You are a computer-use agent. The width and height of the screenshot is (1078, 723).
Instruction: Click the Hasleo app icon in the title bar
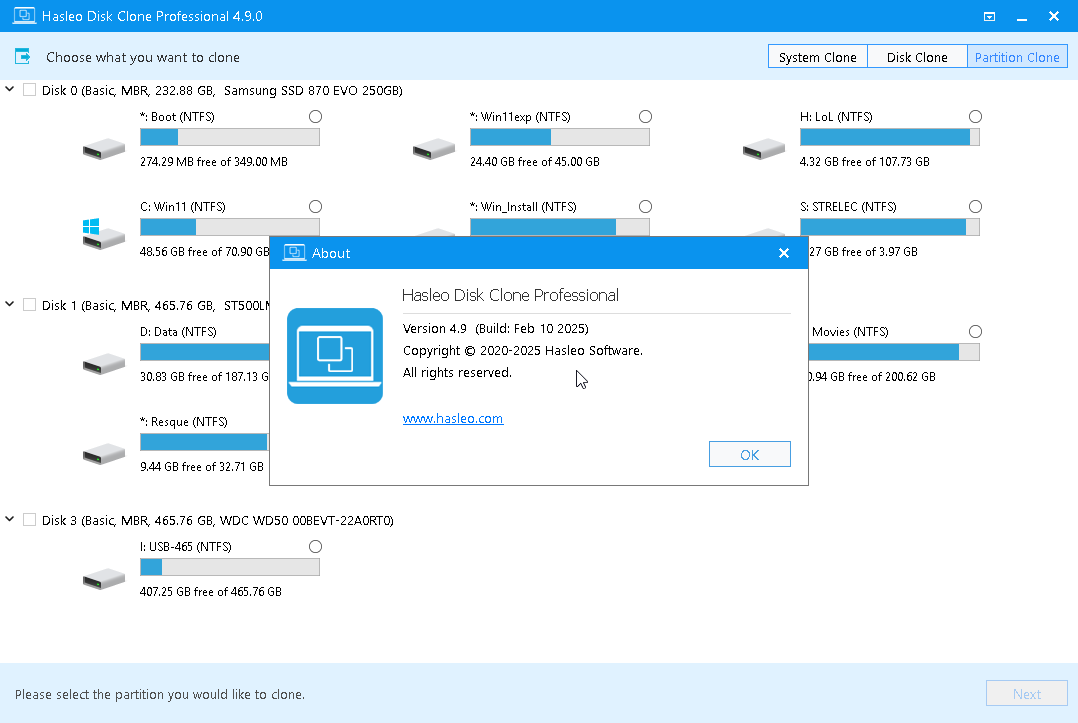(x=24, y=15)
